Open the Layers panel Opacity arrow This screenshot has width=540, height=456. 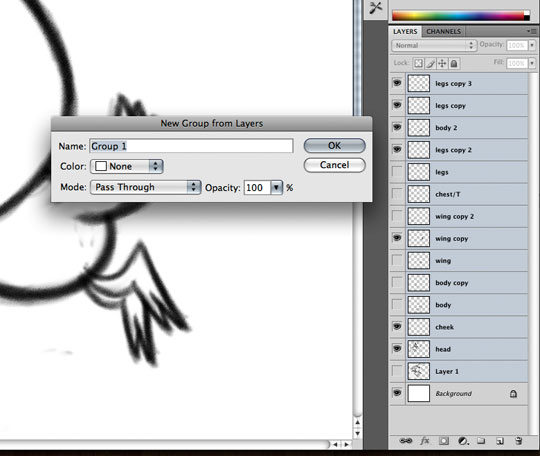pos(532,45)
